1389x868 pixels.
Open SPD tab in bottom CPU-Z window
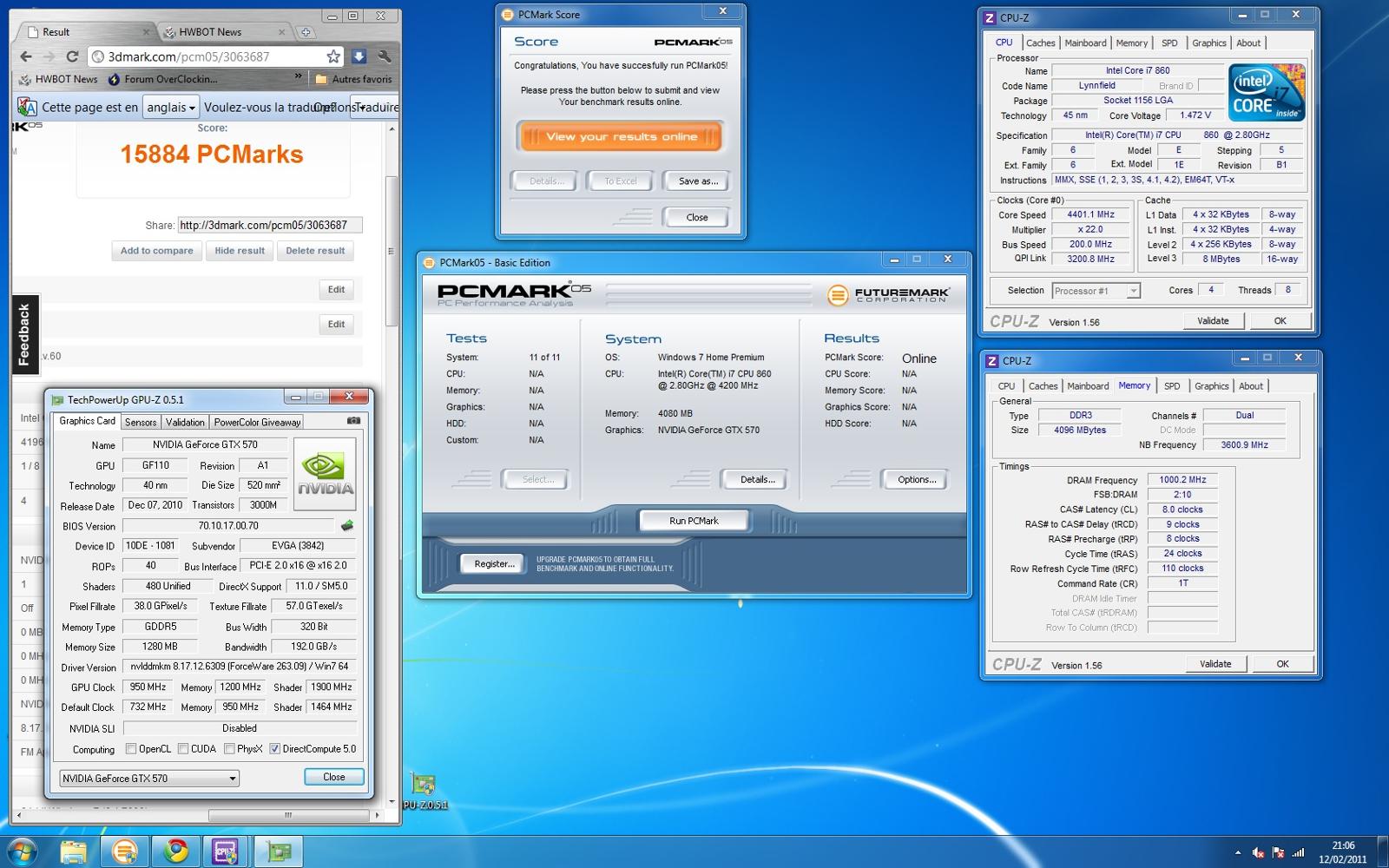[x=1172, y=386]
